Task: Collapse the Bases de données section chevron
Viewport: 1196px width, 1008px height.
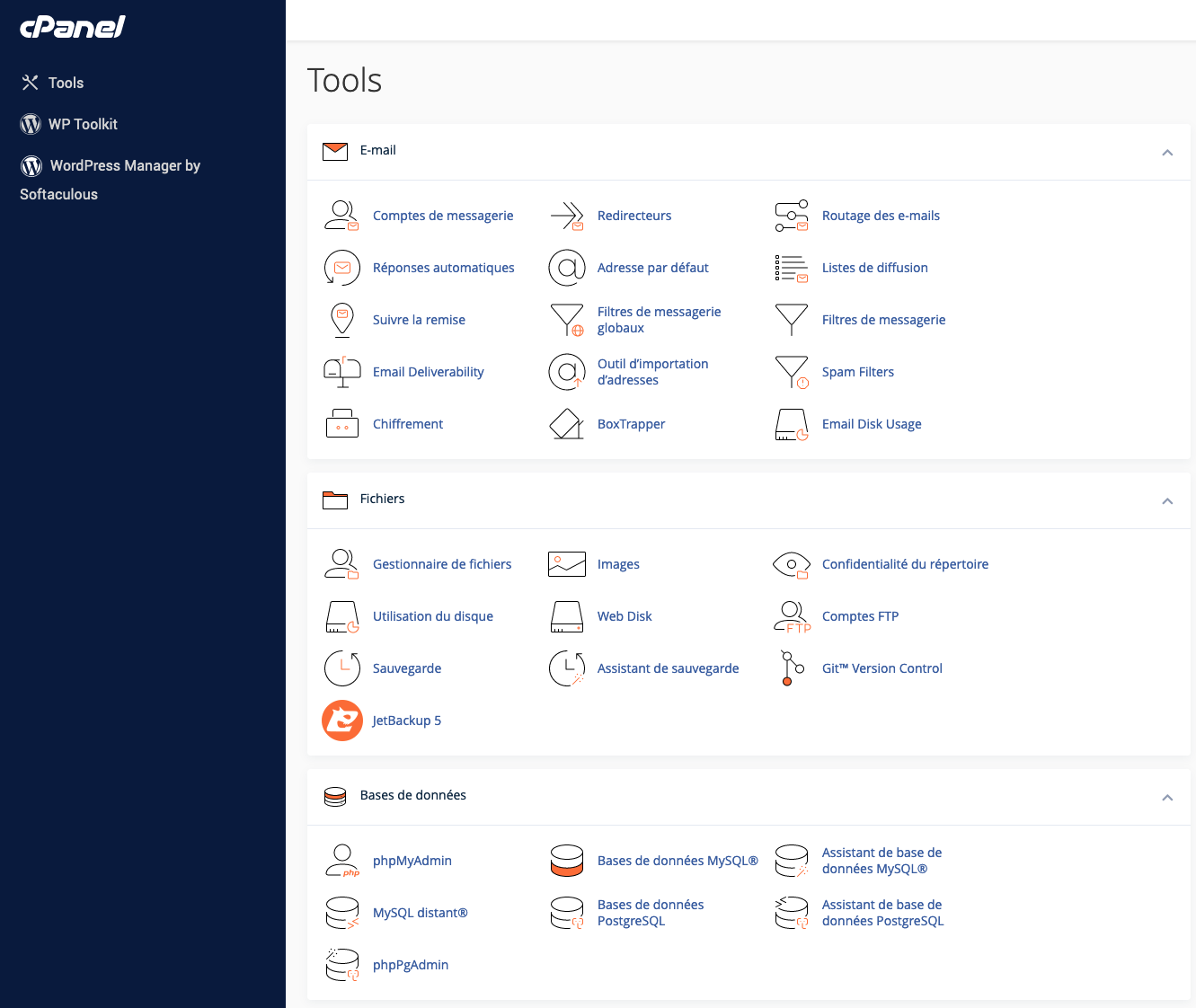Action: 1167,797
